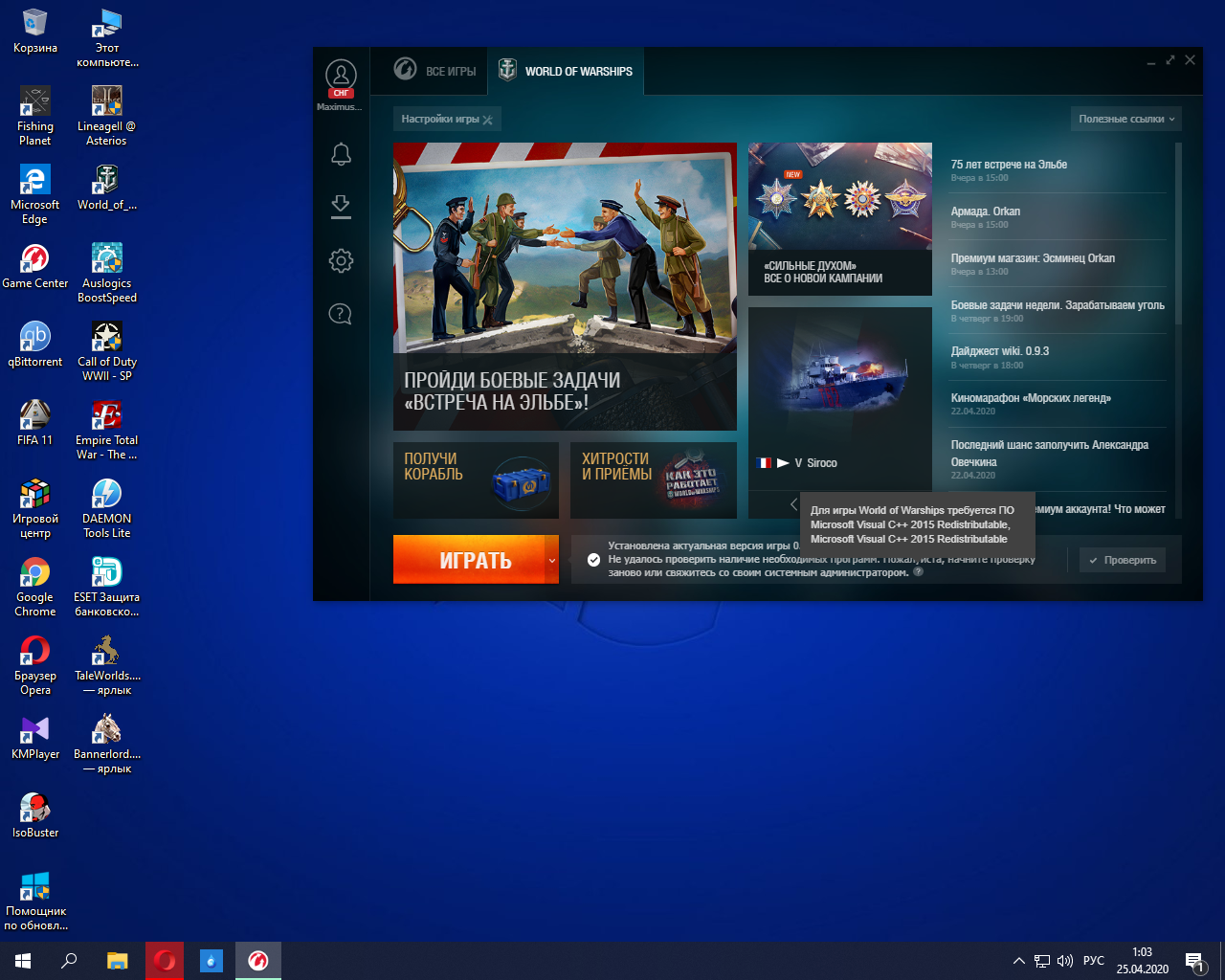
Task: Switch РУС input language indicator
Action: [x=1094, y=961]
